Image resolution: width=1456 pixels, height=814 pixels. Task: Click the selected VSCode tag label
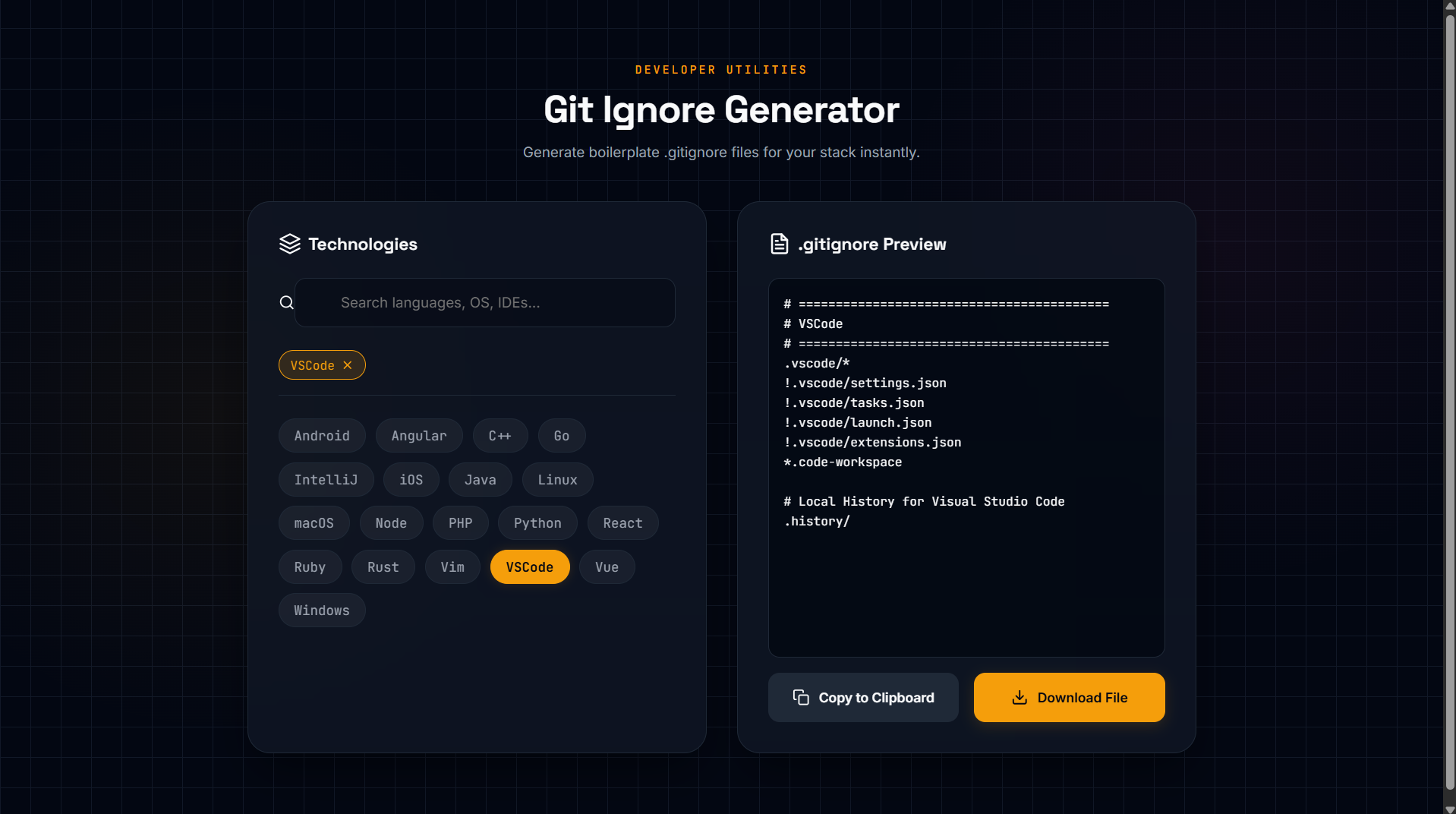point(312,365)
